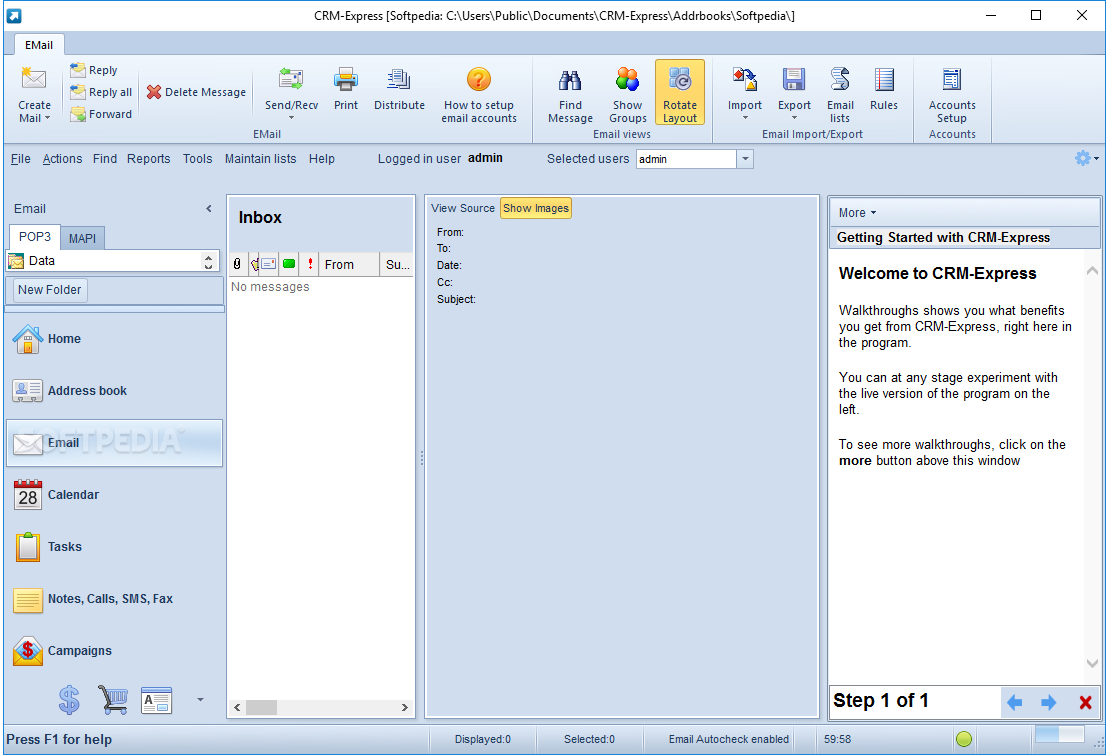The height and width of the screenshot is (755, 1106).
Task: Open the Tools menu
Action: pos(198,159)
